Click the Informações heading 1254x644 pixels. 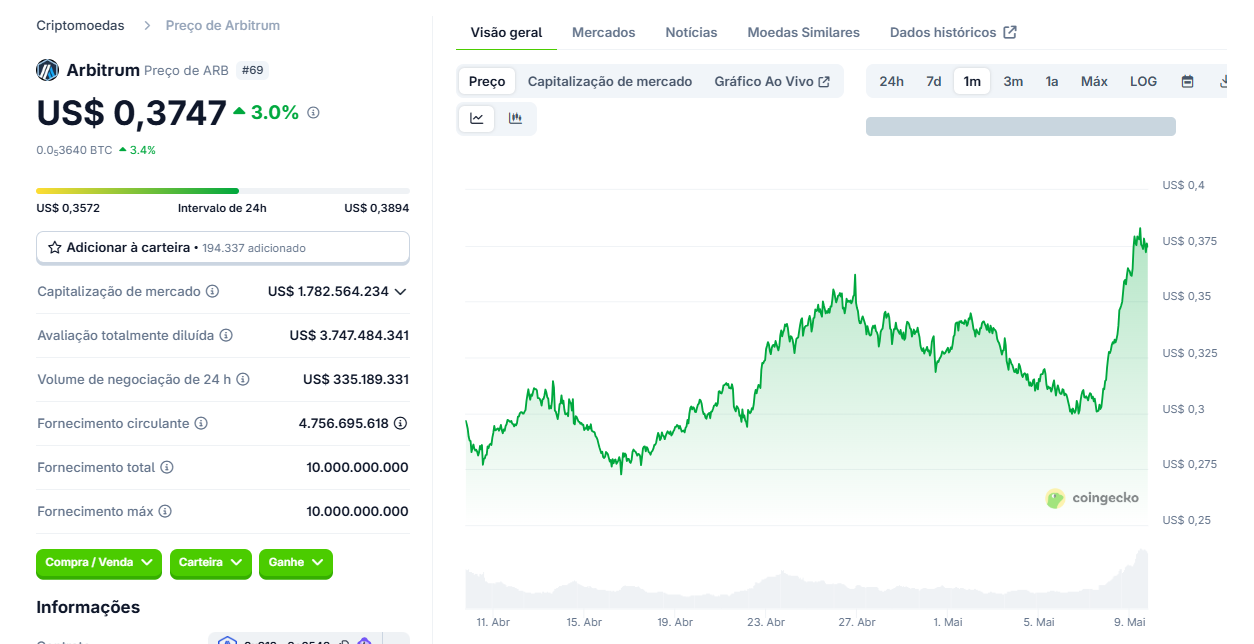88,607
